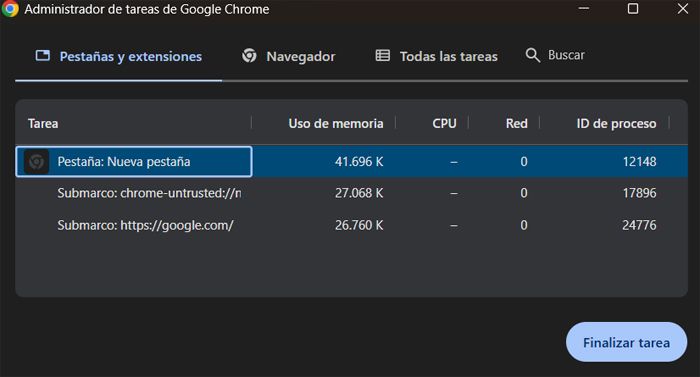The width and height of the screenshot is (700, 377).
Task: Click the favicon of Nueva pestaña row
Action: (x=36, y=162)
